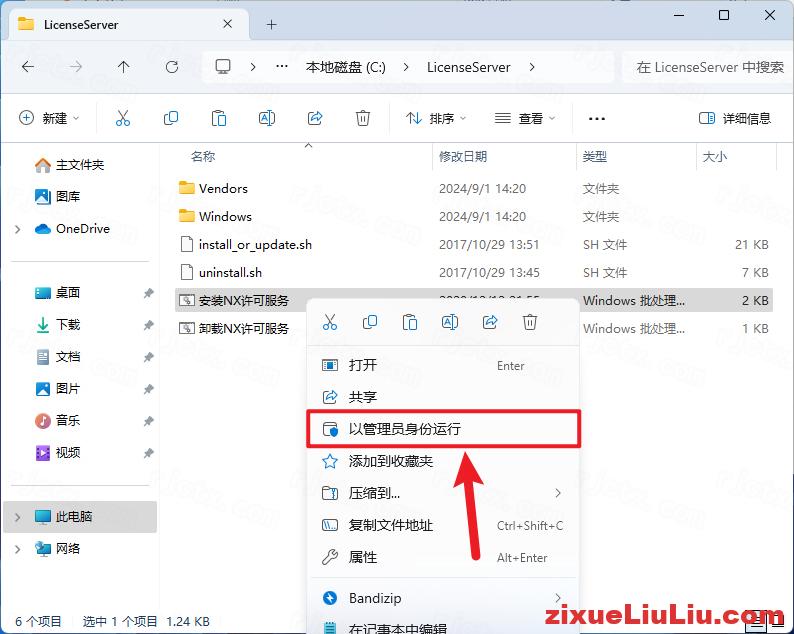Image resolution: width=794 pixels, height=634 pixels.
Task: Sort by the 修改日期 column header
Action: (x=463, y=156)
